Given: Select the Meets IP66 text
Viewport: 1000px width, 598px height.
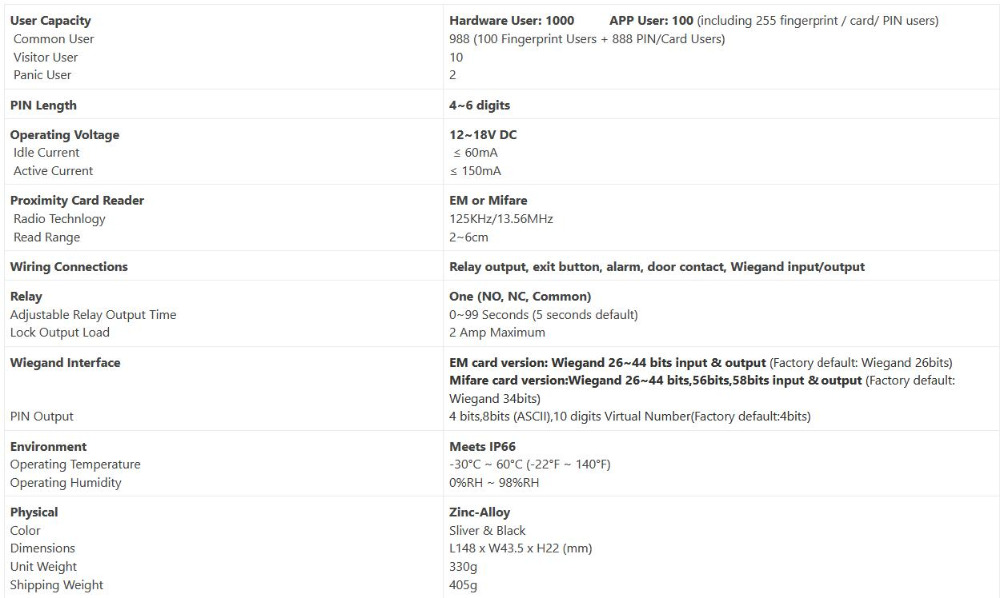Looking at the screenshot, I should click(x=482, y=446).
